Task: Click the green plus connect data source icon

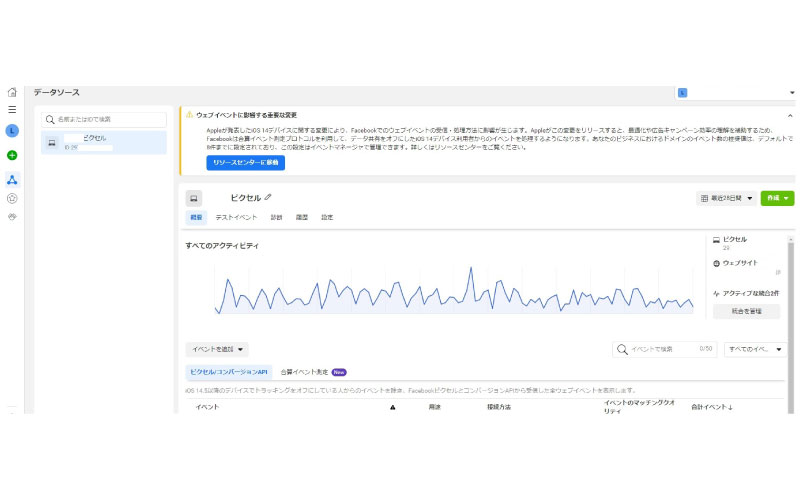Action: pos(12,155)
